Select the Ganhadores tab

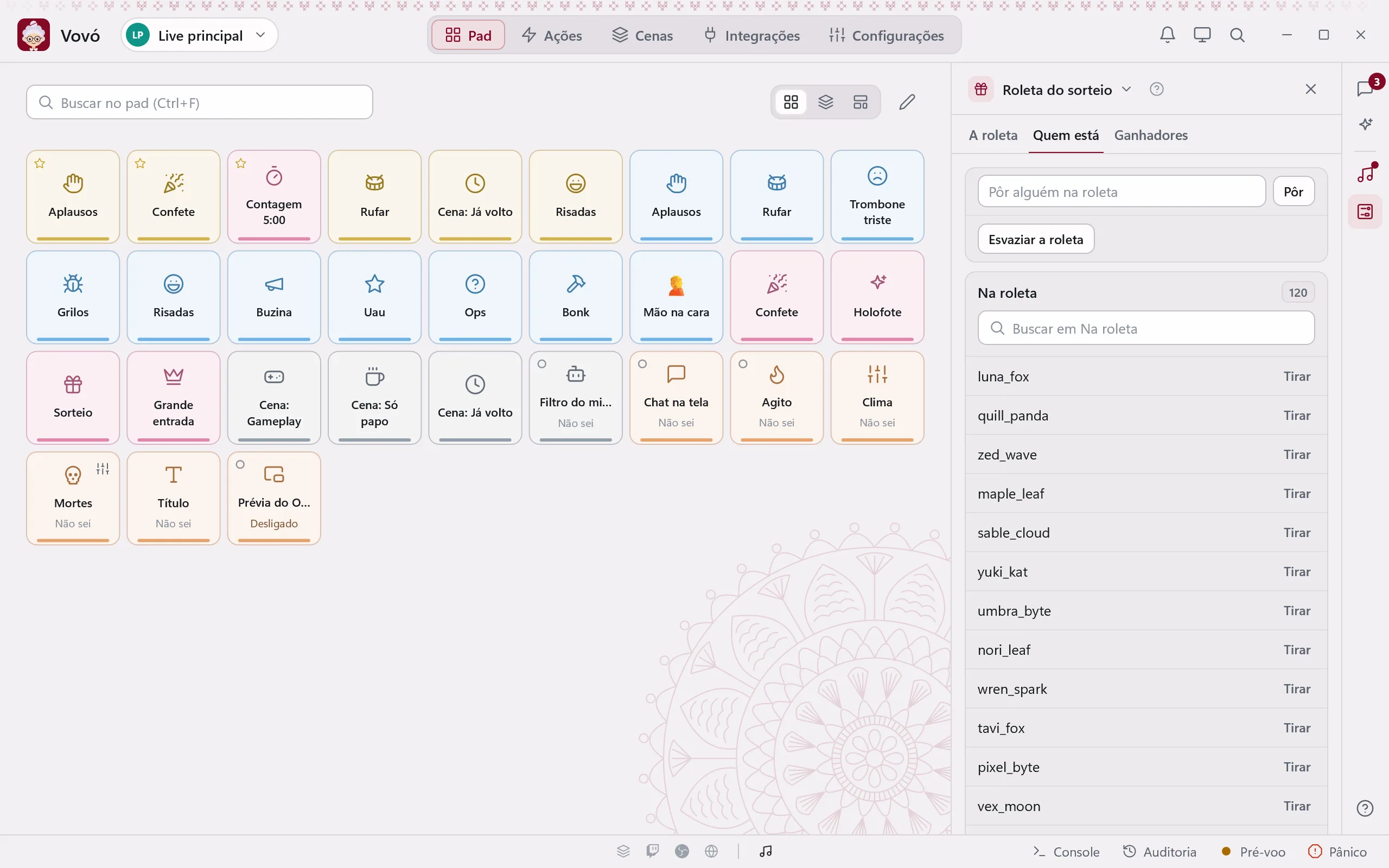point(1151,135)
